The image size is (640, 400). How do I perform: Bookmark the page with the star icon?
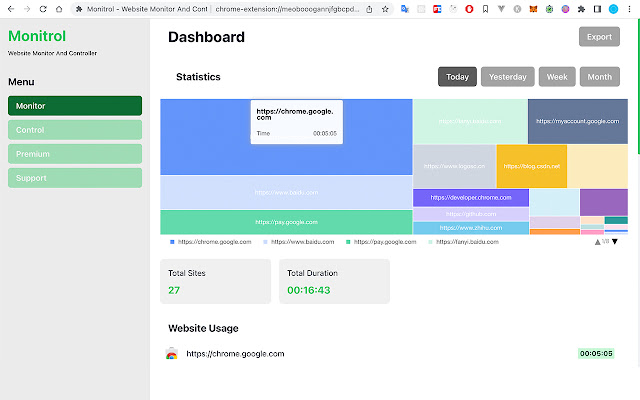(385, 9)
